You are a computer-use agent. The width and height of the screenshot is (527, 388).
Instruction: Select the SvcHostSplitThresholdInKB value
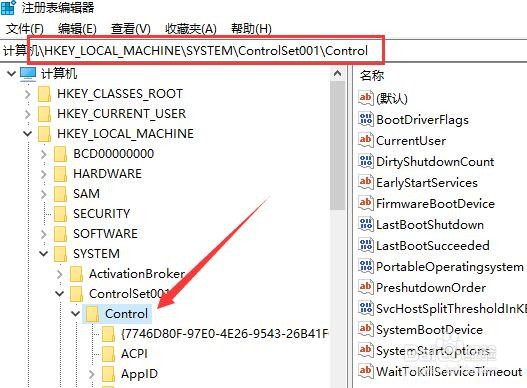pos(451,308)
